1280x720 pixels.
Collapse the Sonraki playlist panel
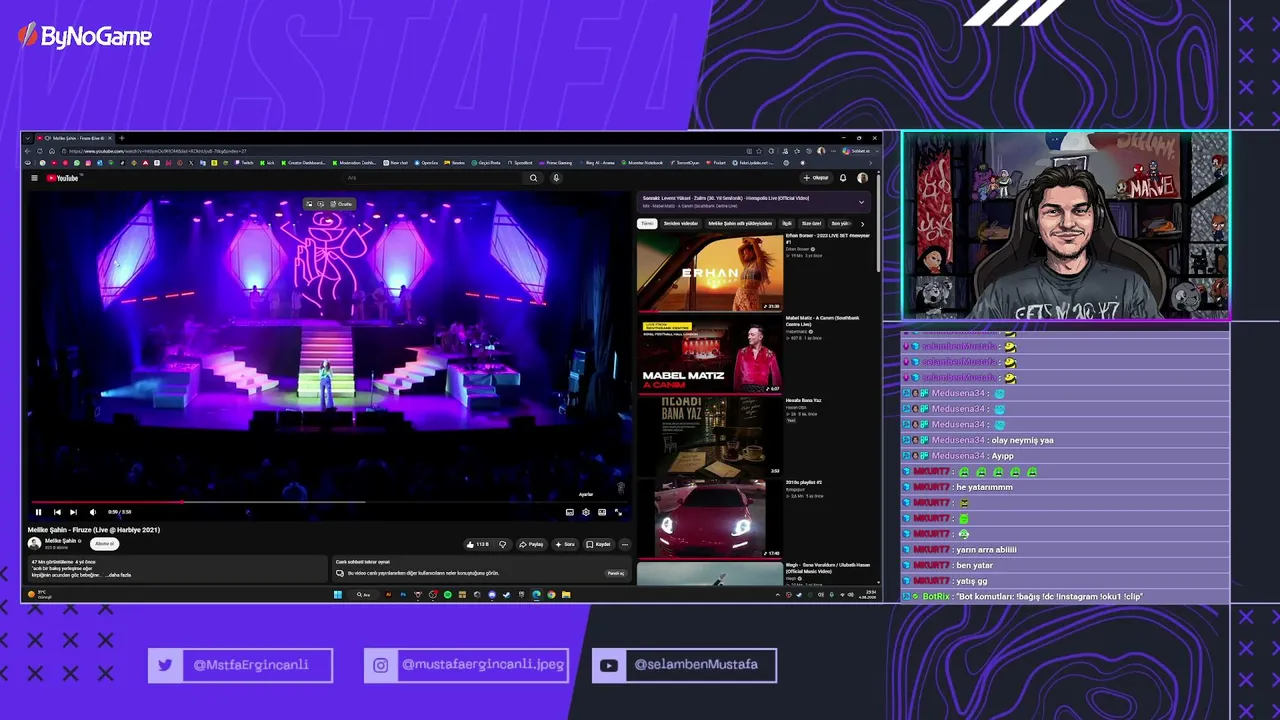(861, 202)
